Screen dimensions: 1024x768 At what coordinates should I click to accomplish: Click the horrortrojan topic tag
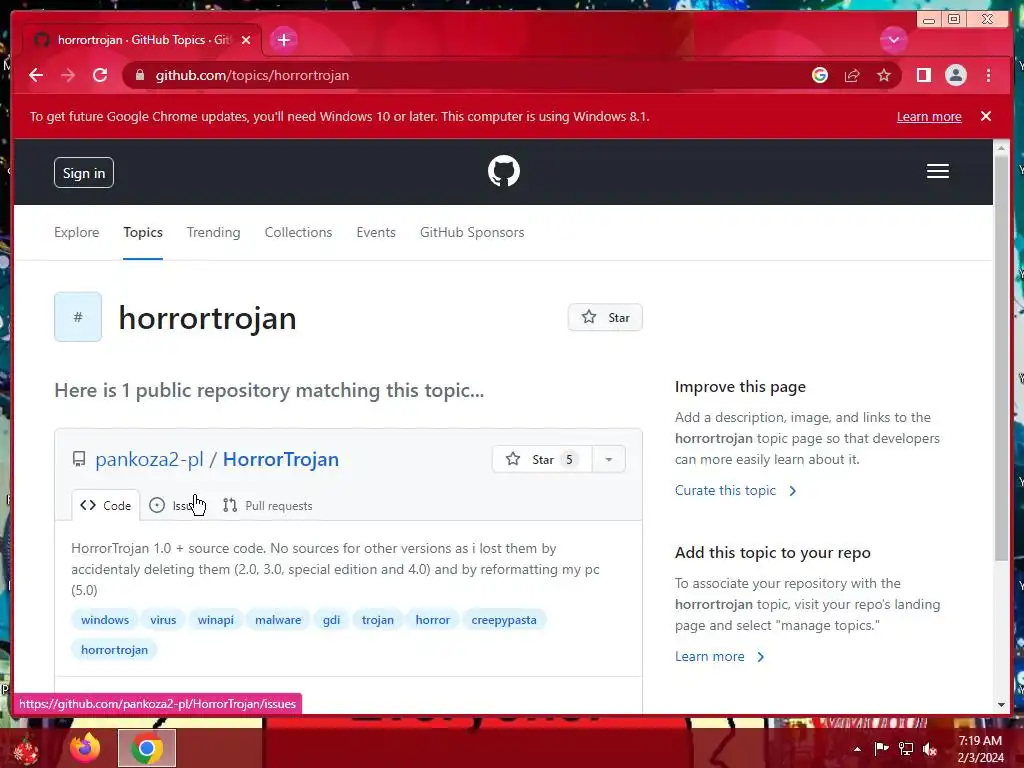point(114,650)
